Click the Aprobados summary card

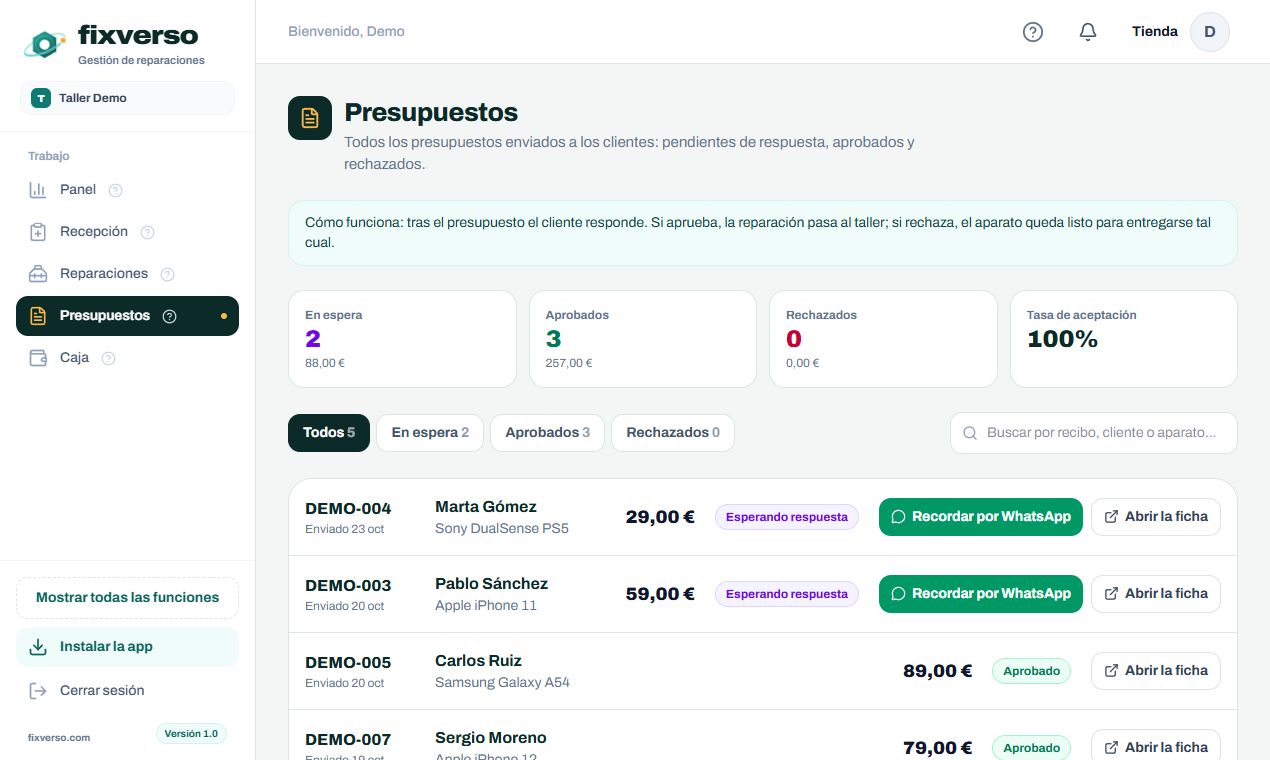pos(643,339)
